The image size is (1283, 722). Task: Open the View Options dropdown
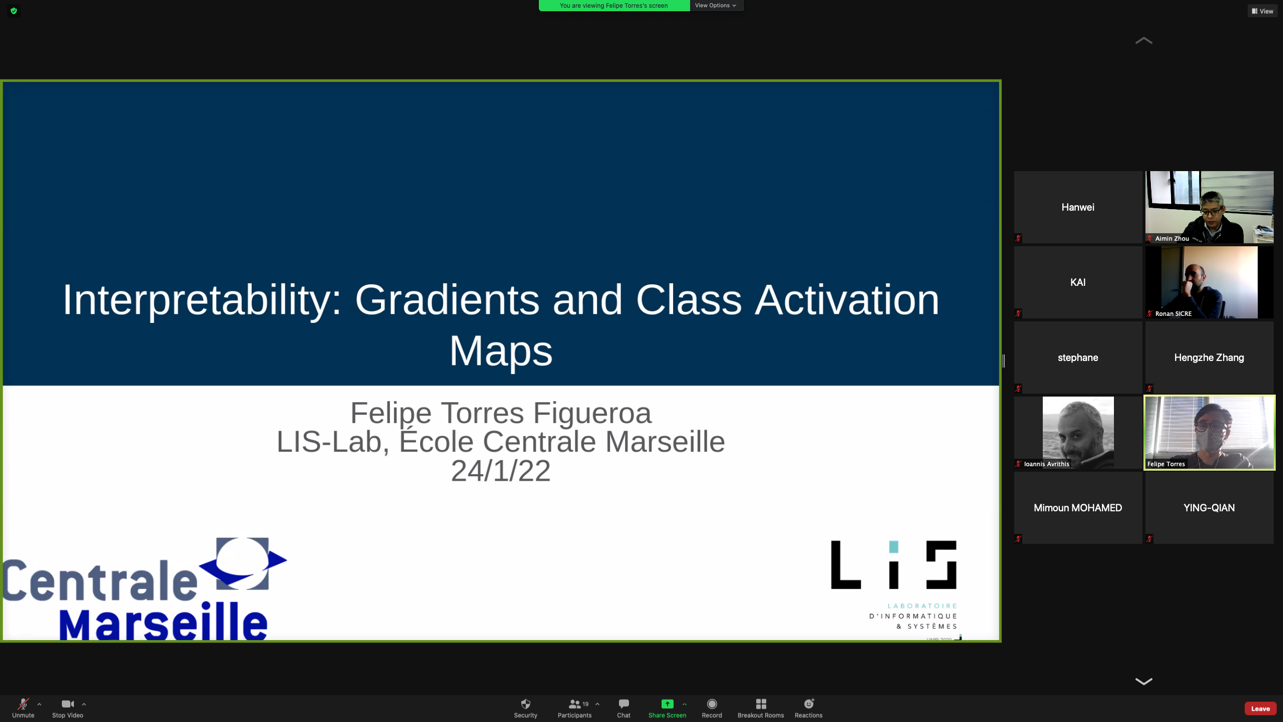[716, 6]
